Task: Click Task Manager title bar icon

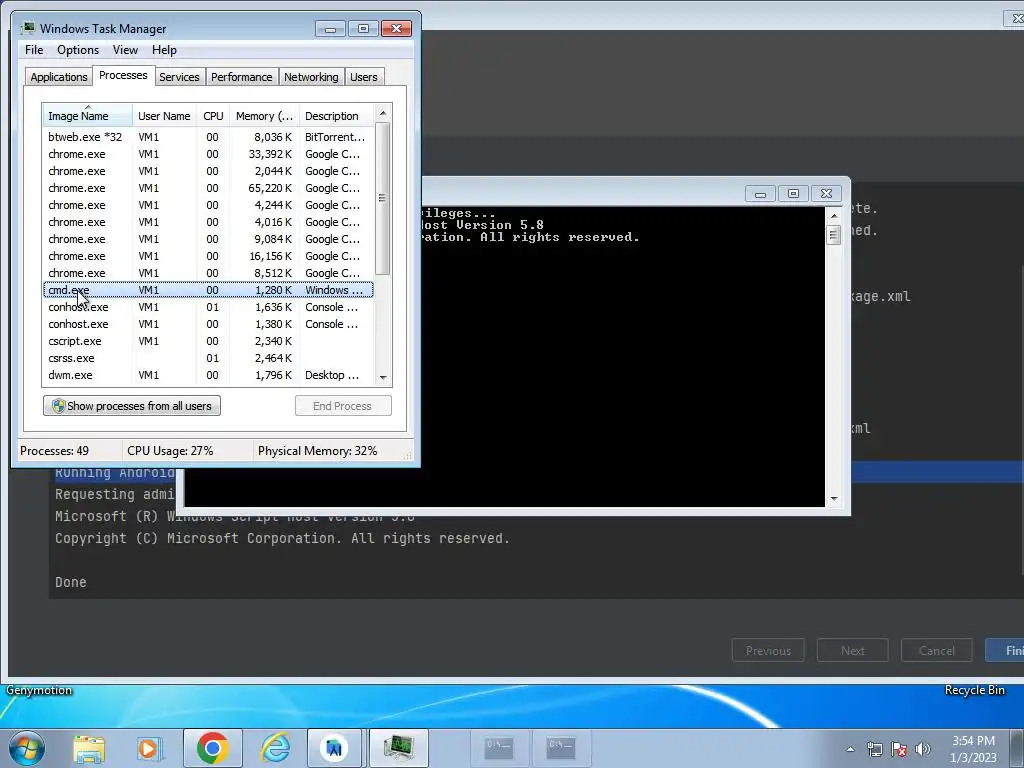Action: tap(28, 28)
